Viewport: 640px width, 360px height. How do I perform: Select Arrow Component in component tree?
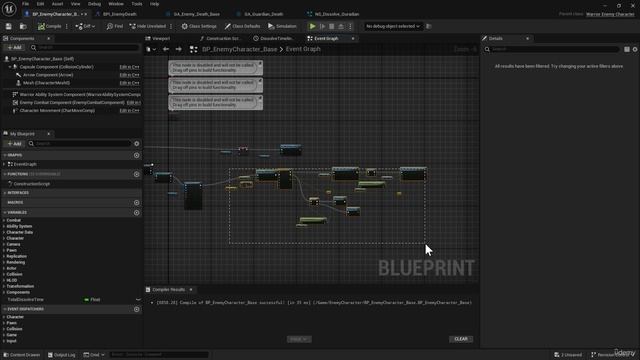(48, 75)
